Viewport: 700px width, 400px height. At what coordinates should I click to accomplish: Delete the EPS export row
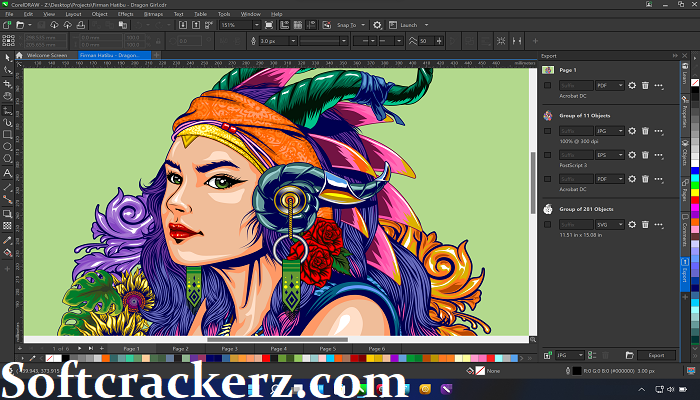[646, 155]
